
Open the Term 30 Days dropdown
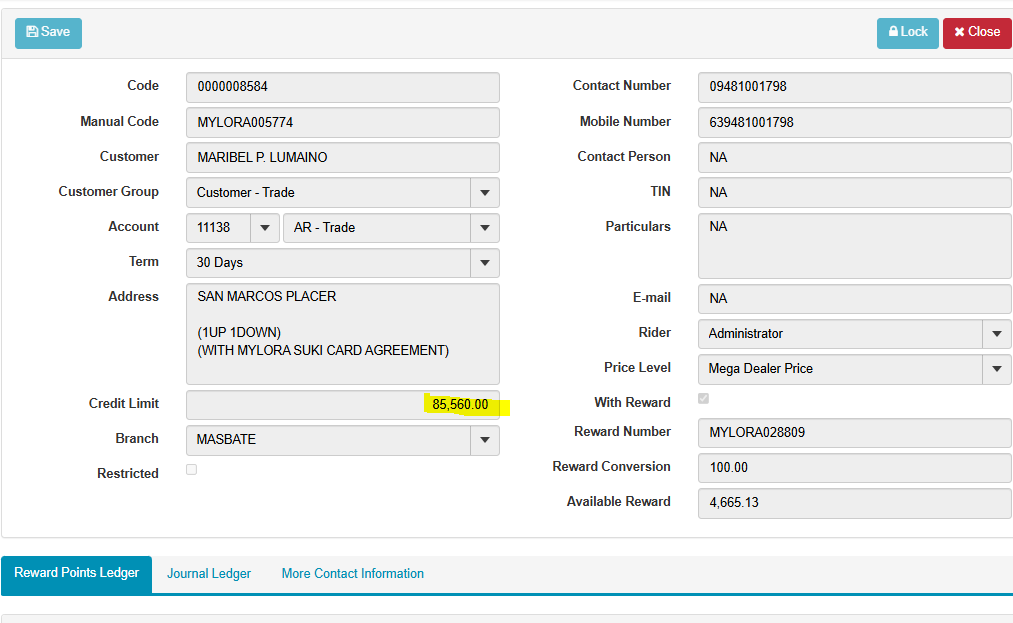[x=484, y=263]
